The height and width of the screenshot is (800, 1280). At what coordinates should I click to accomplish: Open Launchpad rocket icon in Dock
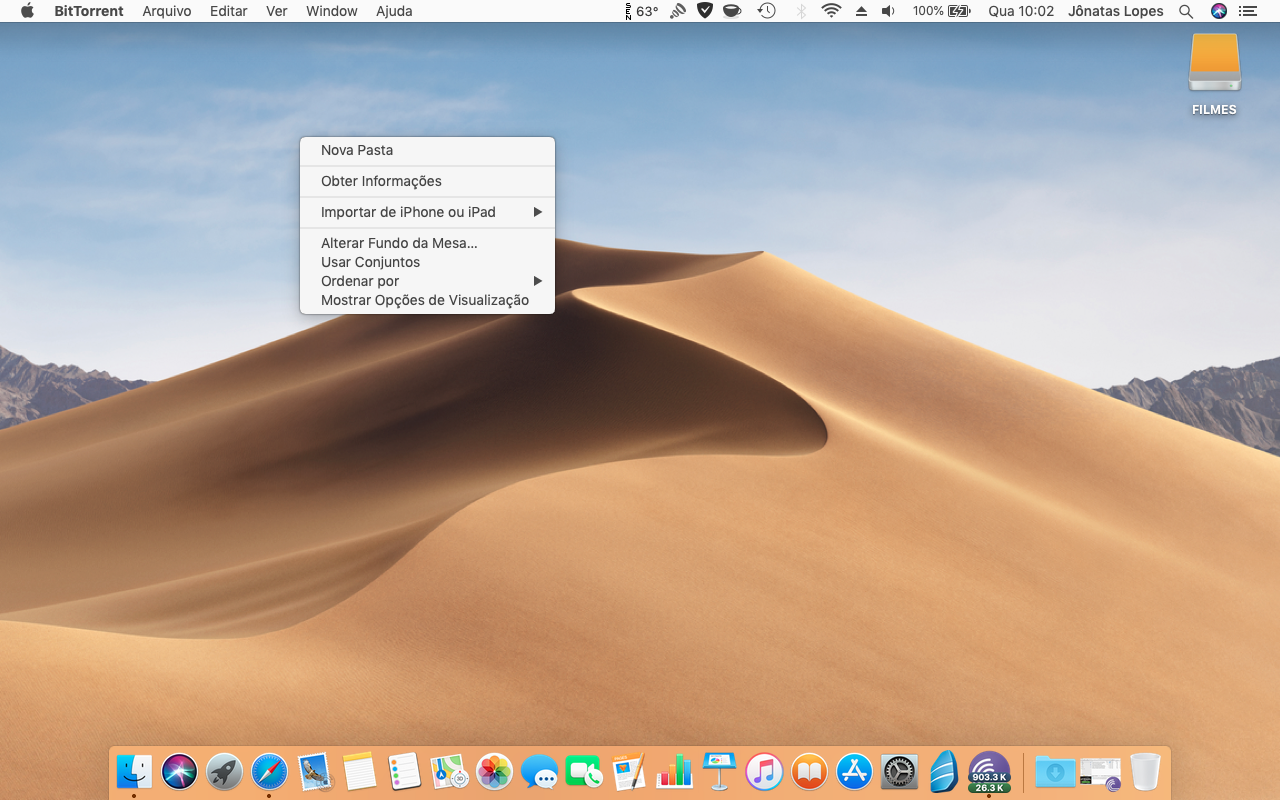point(224,771)
